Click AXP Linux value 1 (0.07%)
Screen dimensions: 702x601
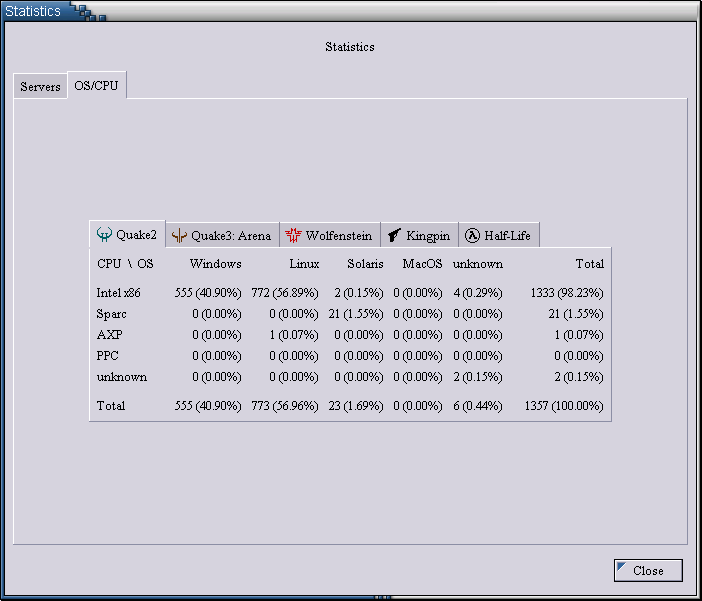click(x=294, y=335)
